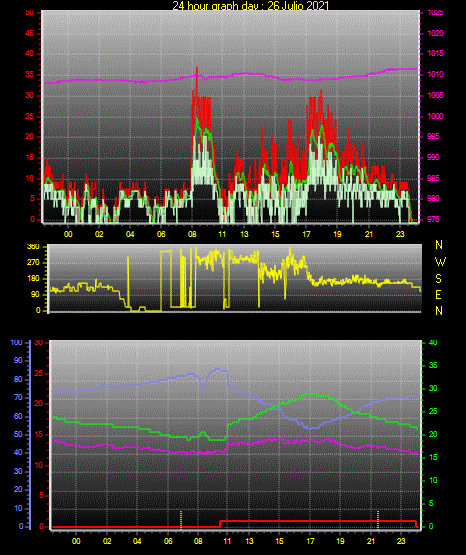Click hour label 19 under the bottom chart
The image size is (466, 555).
340,541
